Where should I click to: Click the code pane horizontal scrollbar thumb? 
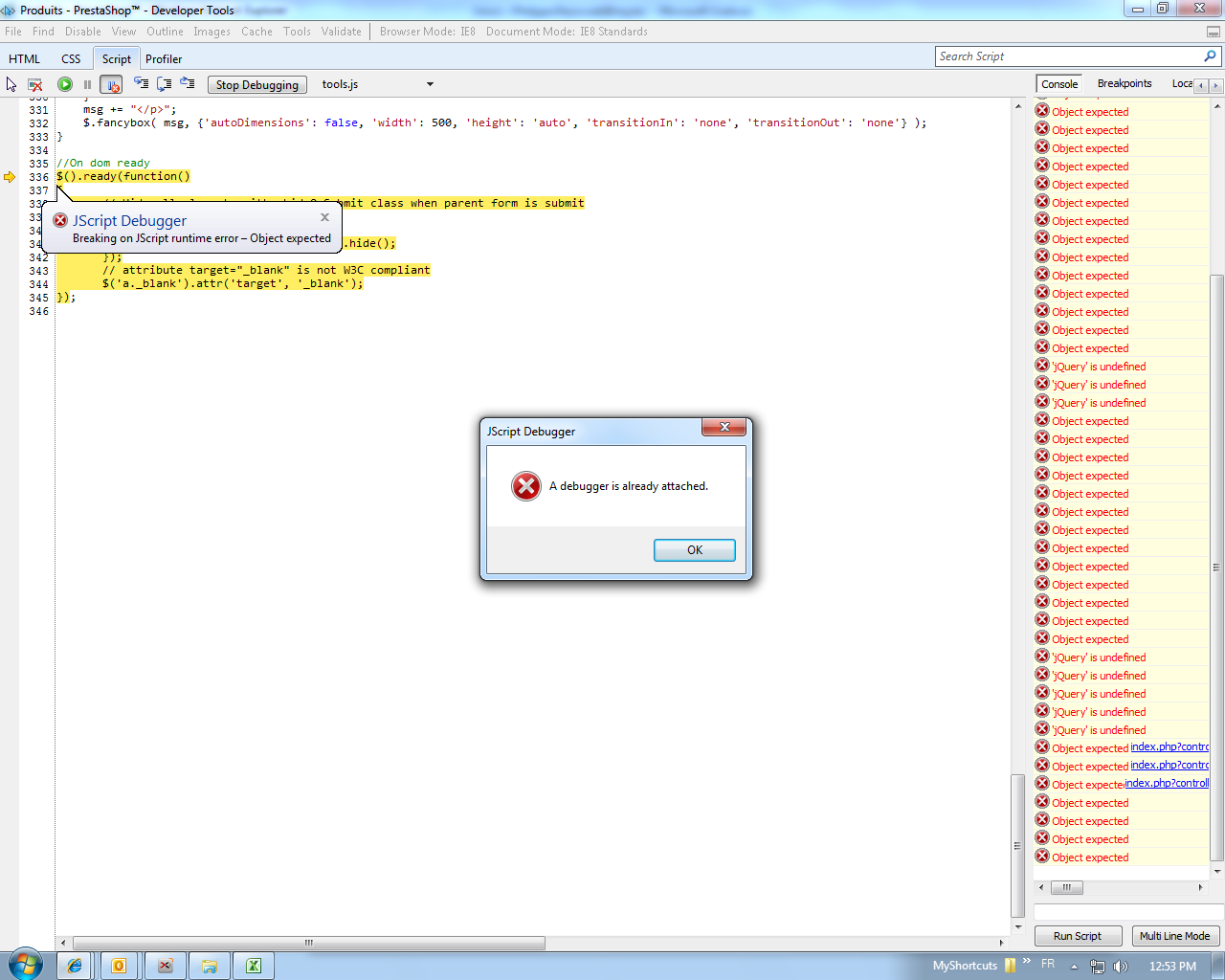tap(309, 943)
